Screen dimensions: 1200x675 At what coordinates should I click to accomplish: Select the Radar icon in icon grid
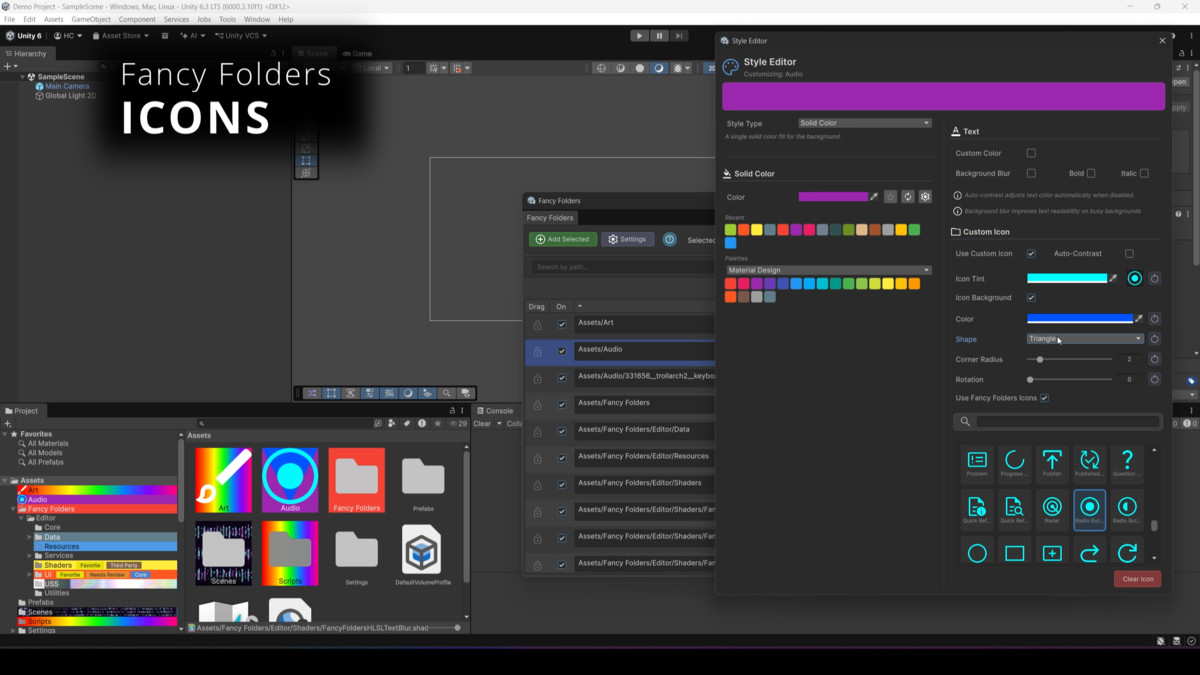[x=1052, y=509]
